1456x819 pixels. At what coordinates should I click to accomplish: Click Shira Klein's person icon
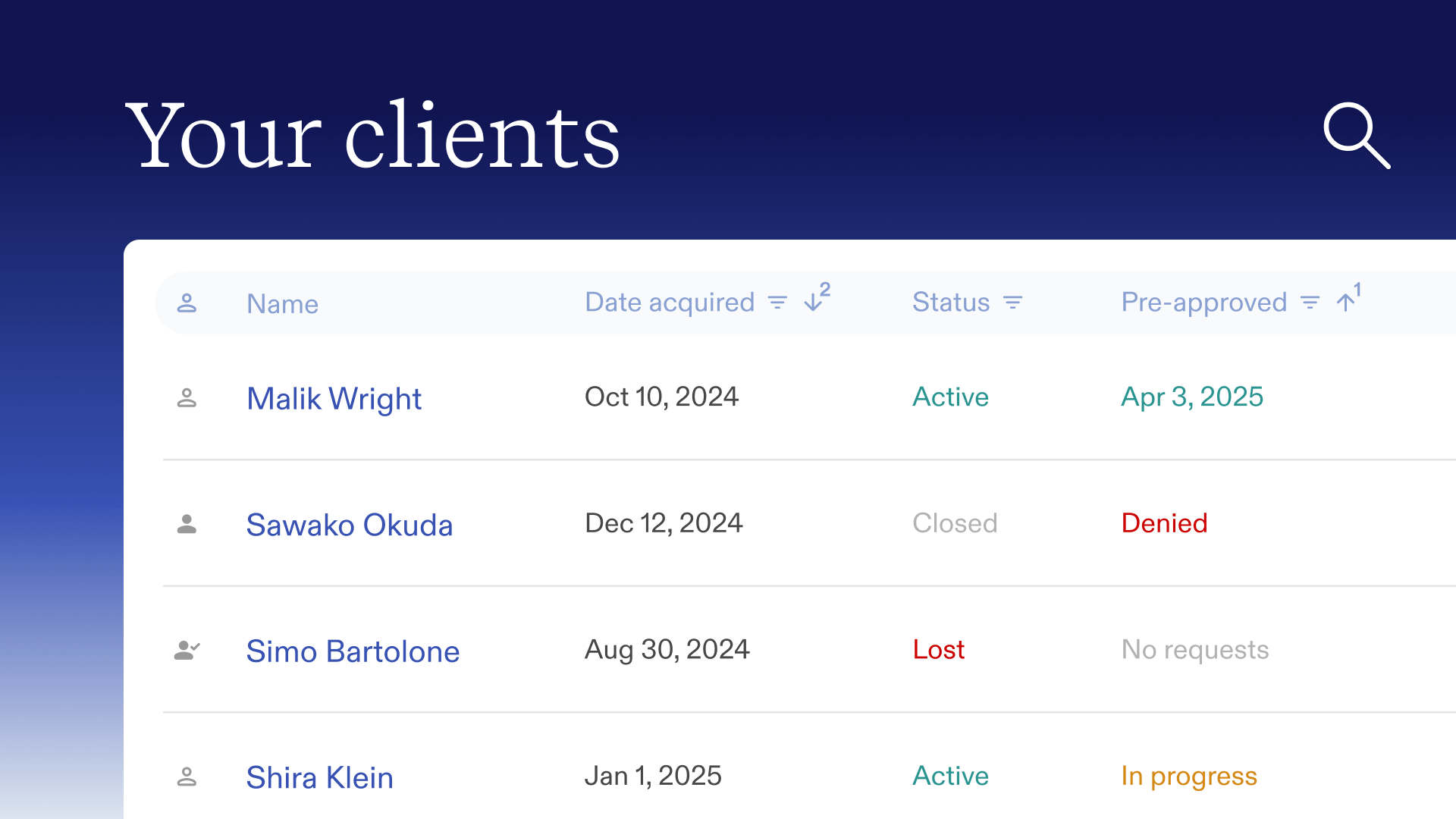coord(187,777)
